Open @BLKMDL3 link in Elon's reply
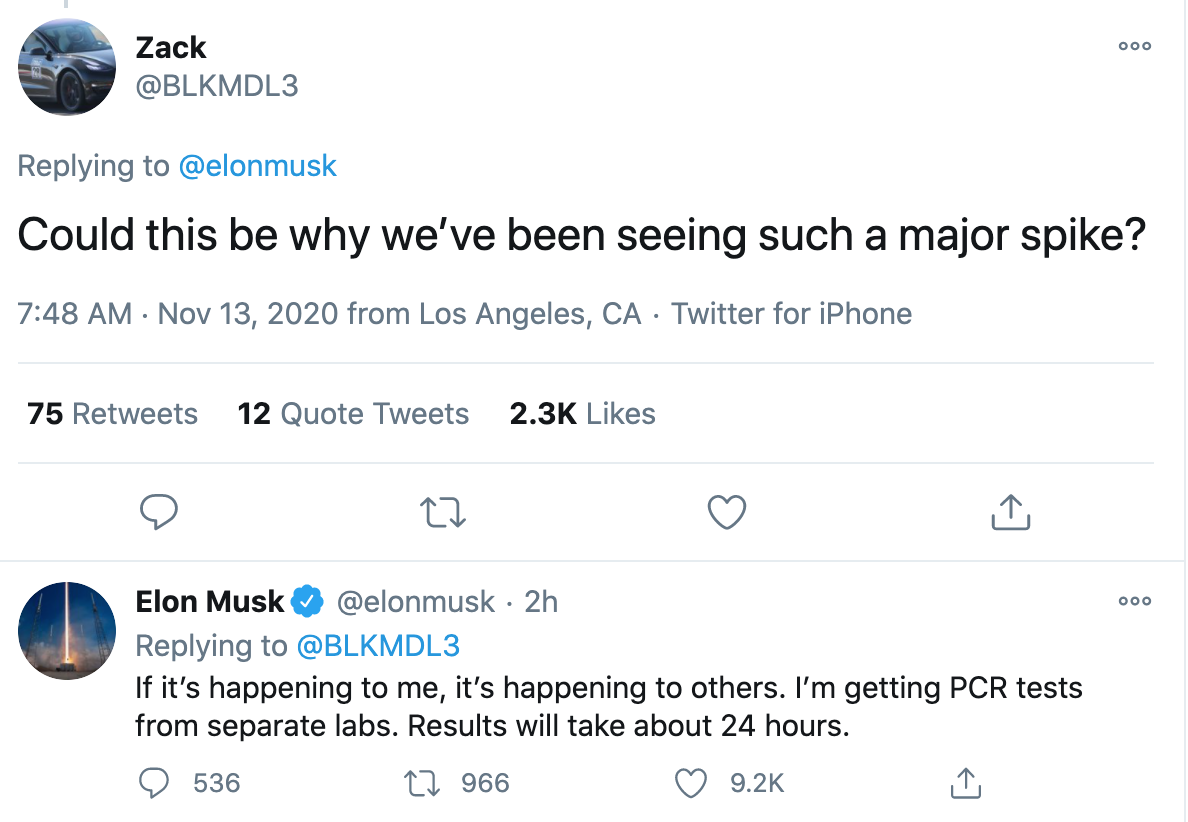Image resolution: width=1188 pixels, height=822 pixels. [378, 646]
